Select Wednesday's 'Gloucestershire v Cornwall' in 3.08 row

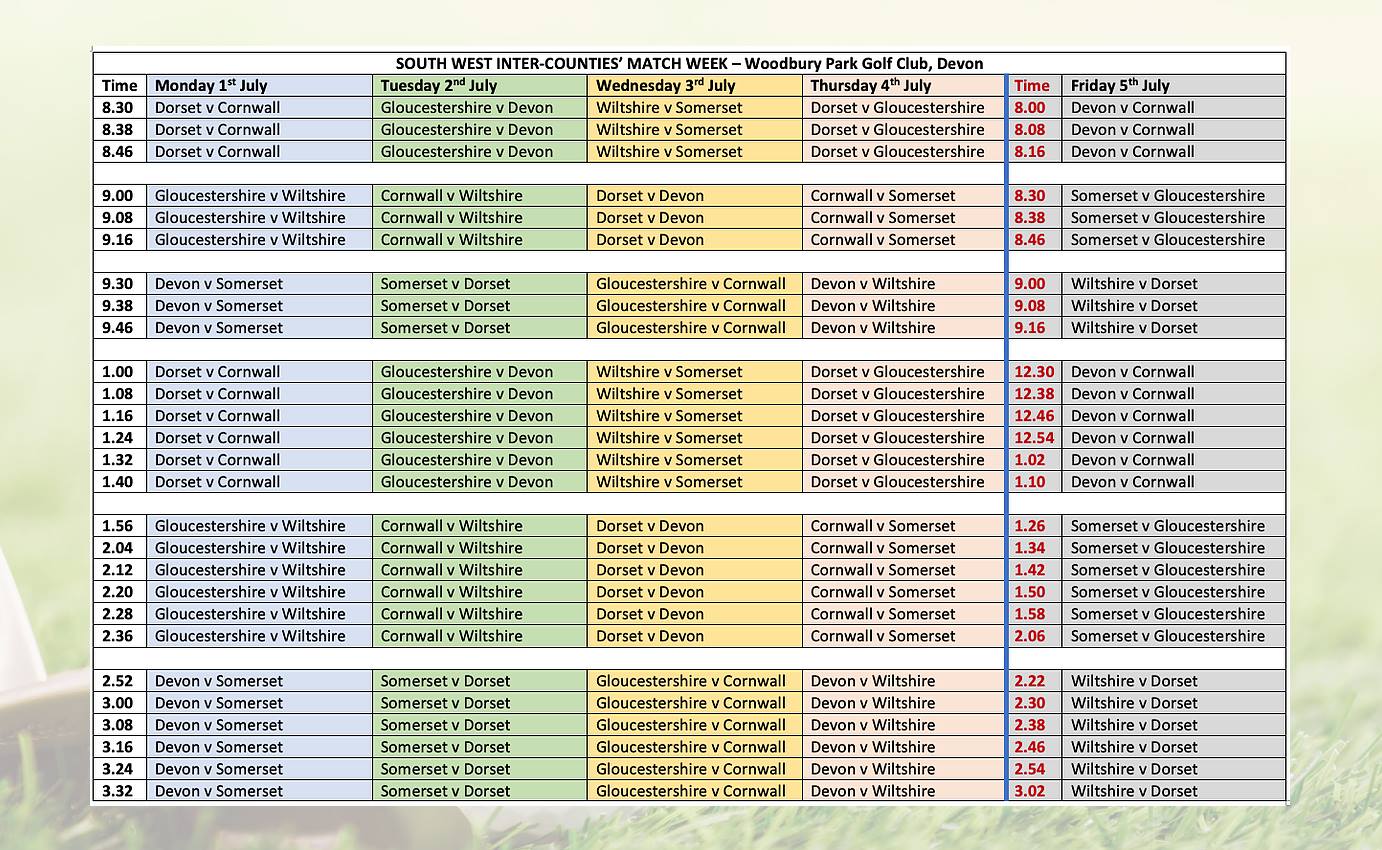click(695, 724)
